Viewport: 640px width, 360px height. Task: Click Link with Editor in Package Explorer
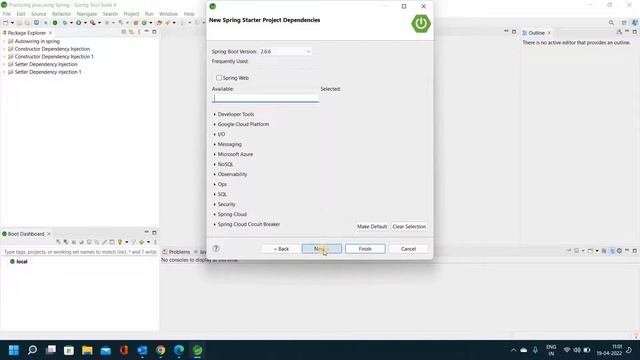131,32
